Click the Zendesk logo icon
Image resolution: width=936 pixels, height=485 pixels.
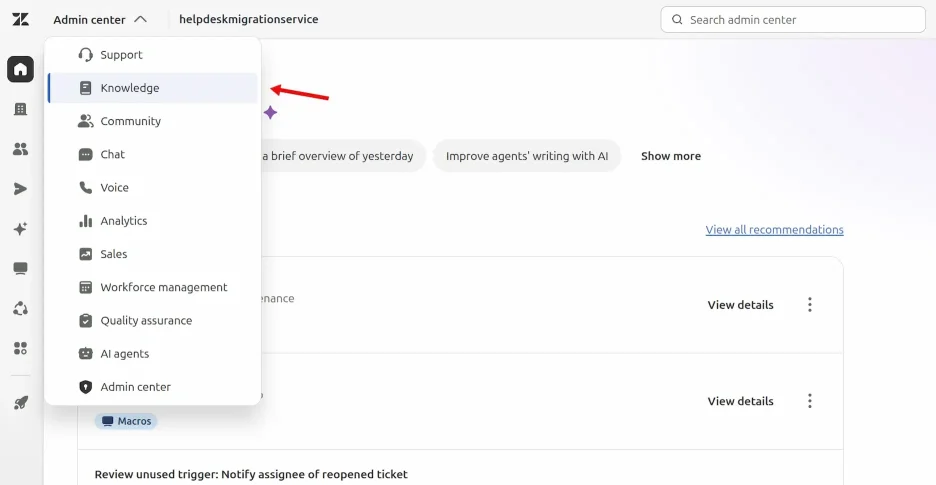coord(20,19)
